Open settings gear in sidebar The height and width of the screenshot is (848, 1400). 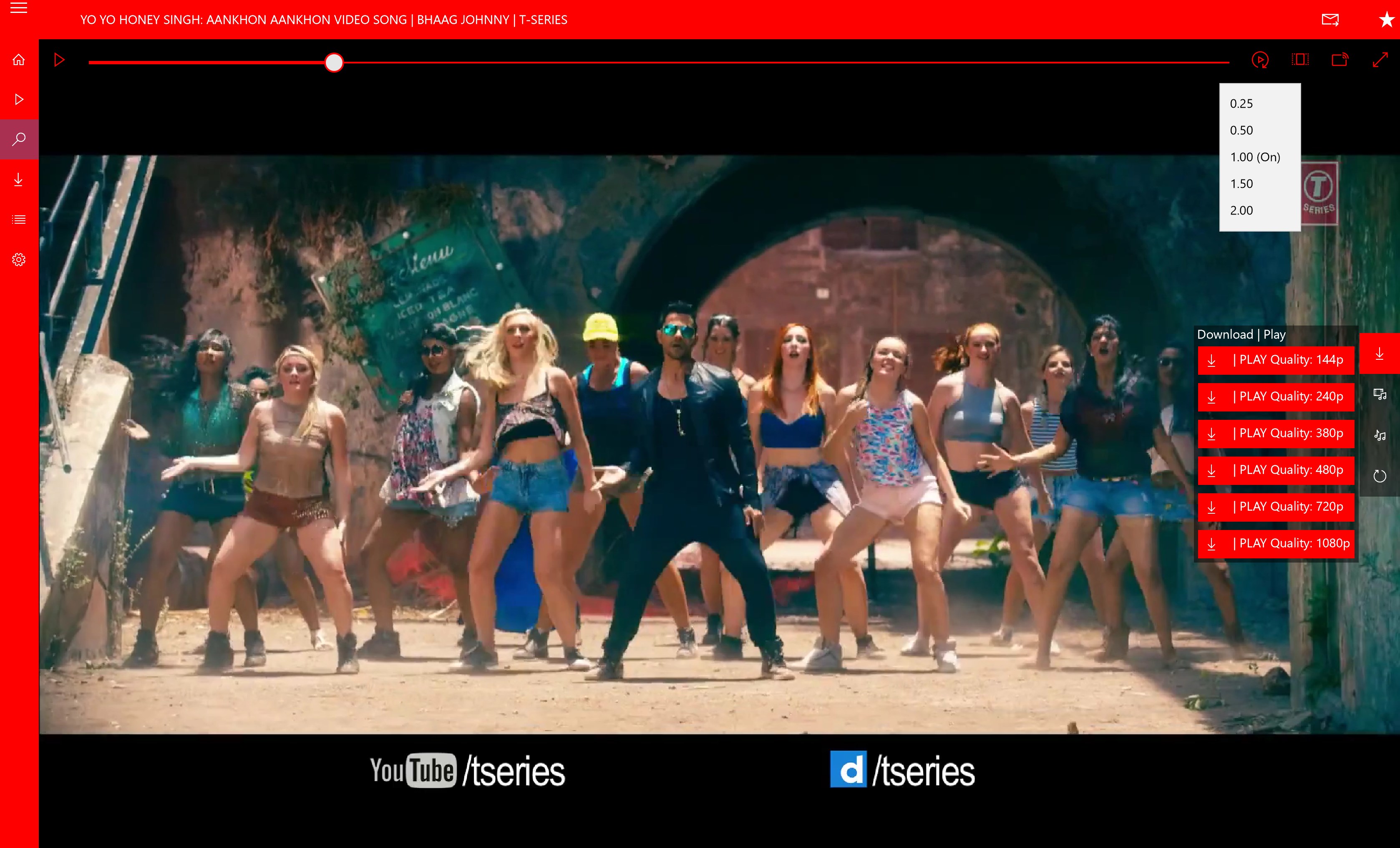pos(19,260)
